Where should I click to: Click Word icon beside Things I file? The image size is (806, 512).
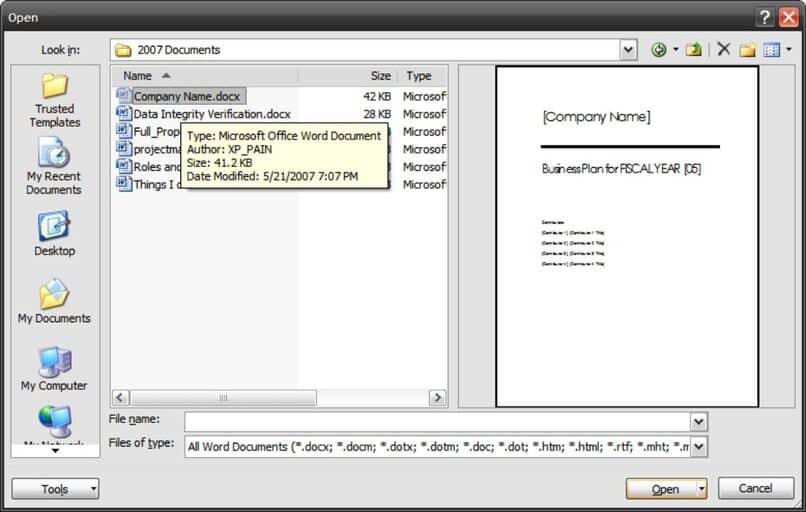pyautogui.click(x=123, y=184)
